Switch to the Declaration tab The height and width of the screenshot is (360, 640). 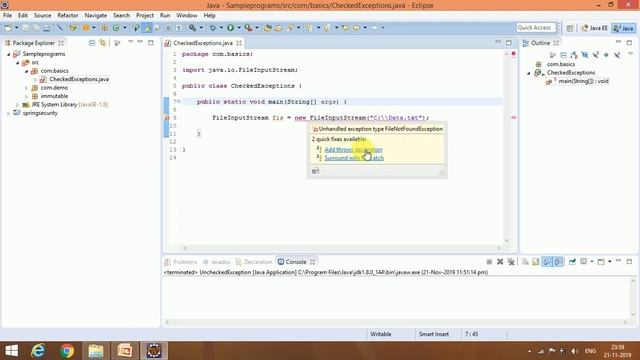coord(254,262)
